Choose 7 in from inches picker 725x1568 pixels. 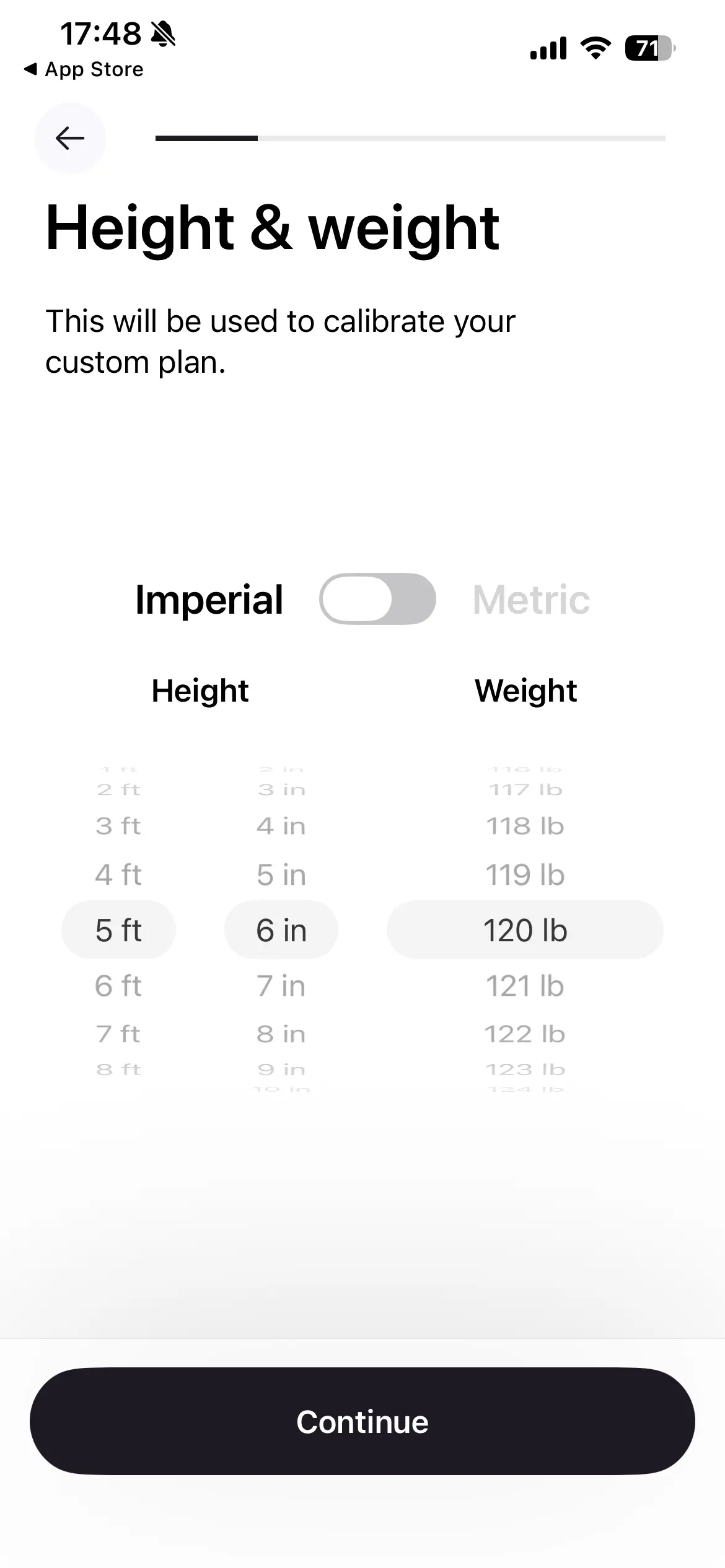[x=281, y=985]
